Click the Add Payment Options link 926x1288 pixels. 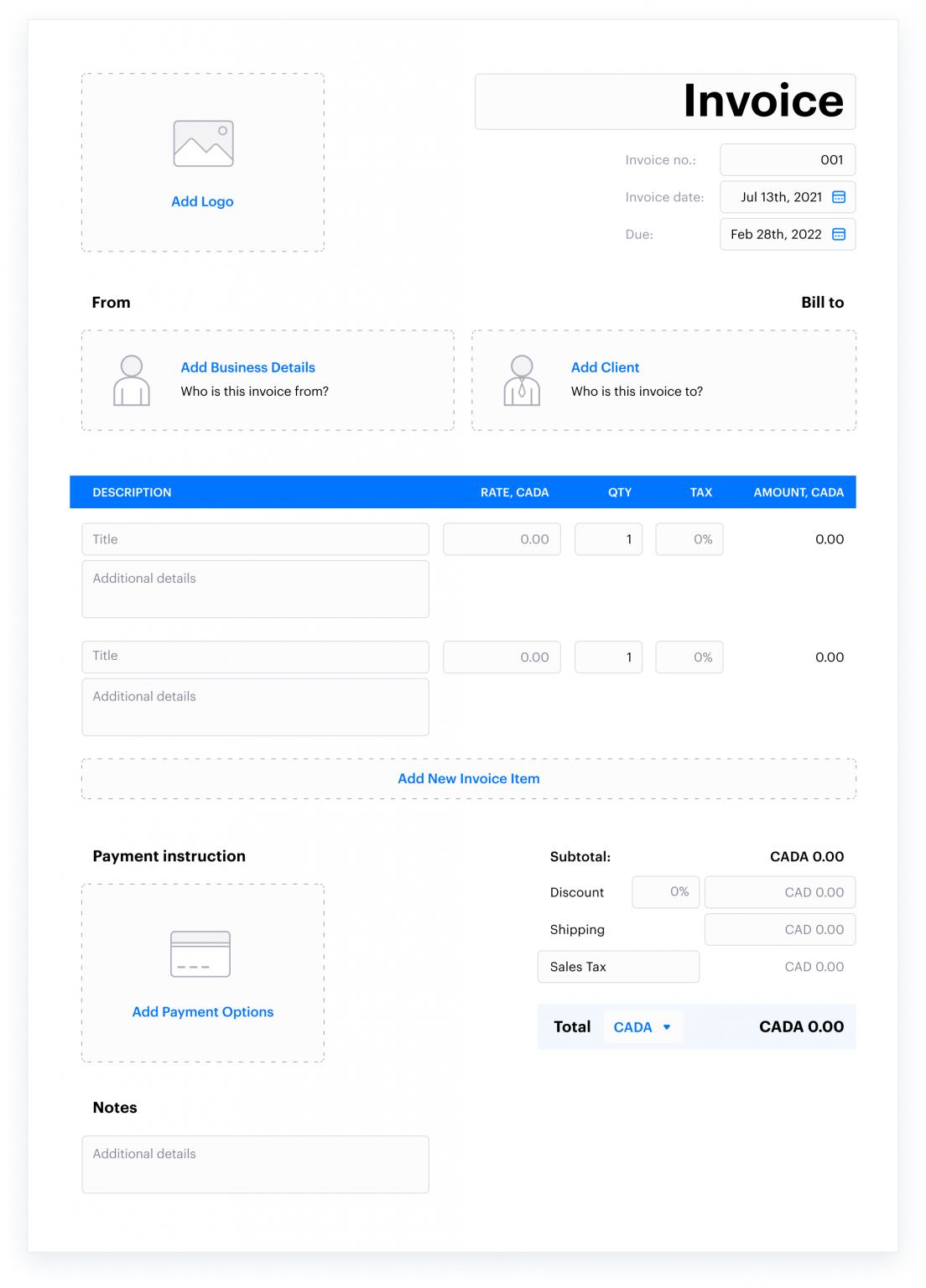(202, 1011)
